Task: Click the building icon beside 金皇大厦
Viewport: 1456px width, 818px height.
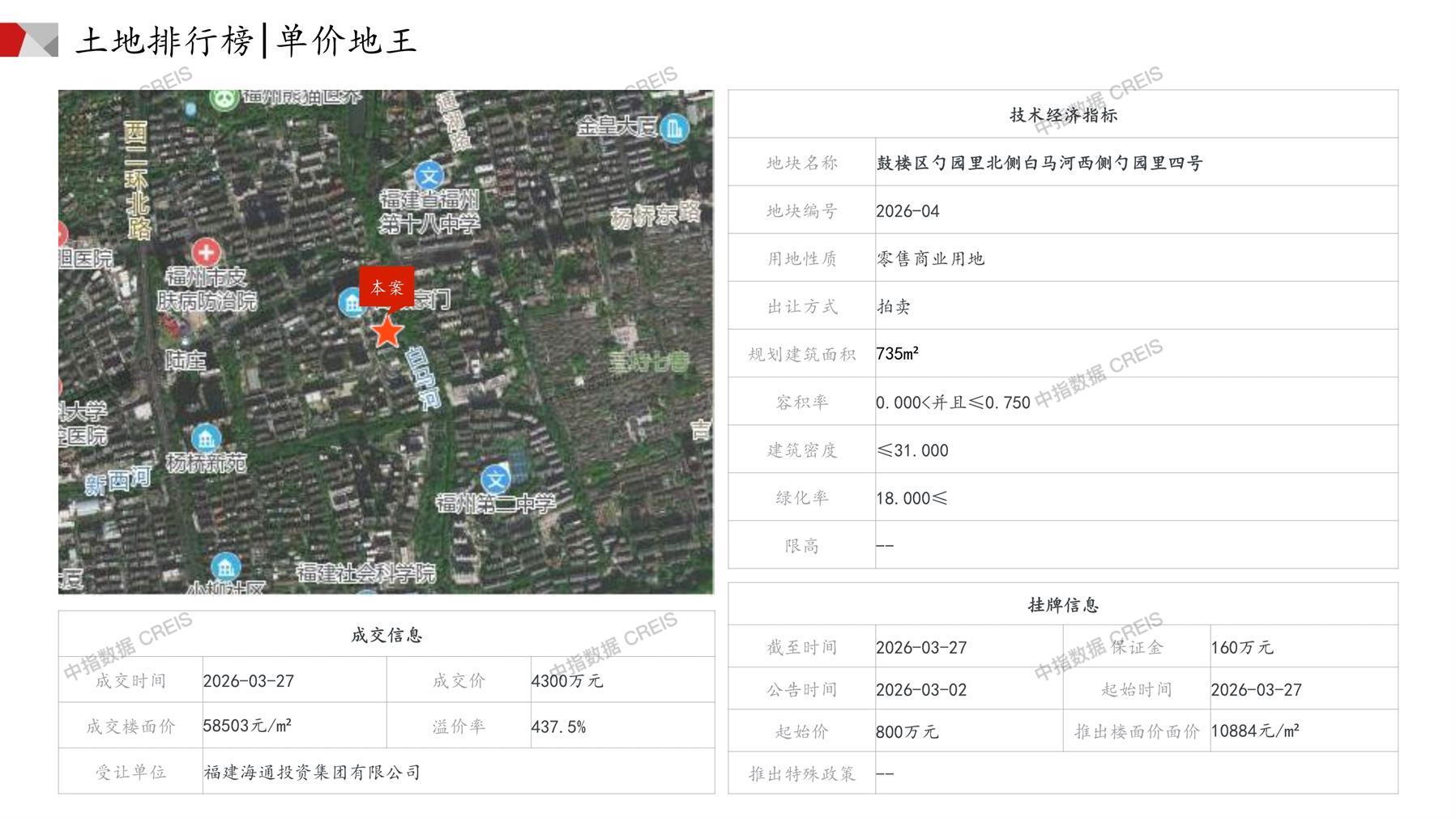Action: (674, 127)
